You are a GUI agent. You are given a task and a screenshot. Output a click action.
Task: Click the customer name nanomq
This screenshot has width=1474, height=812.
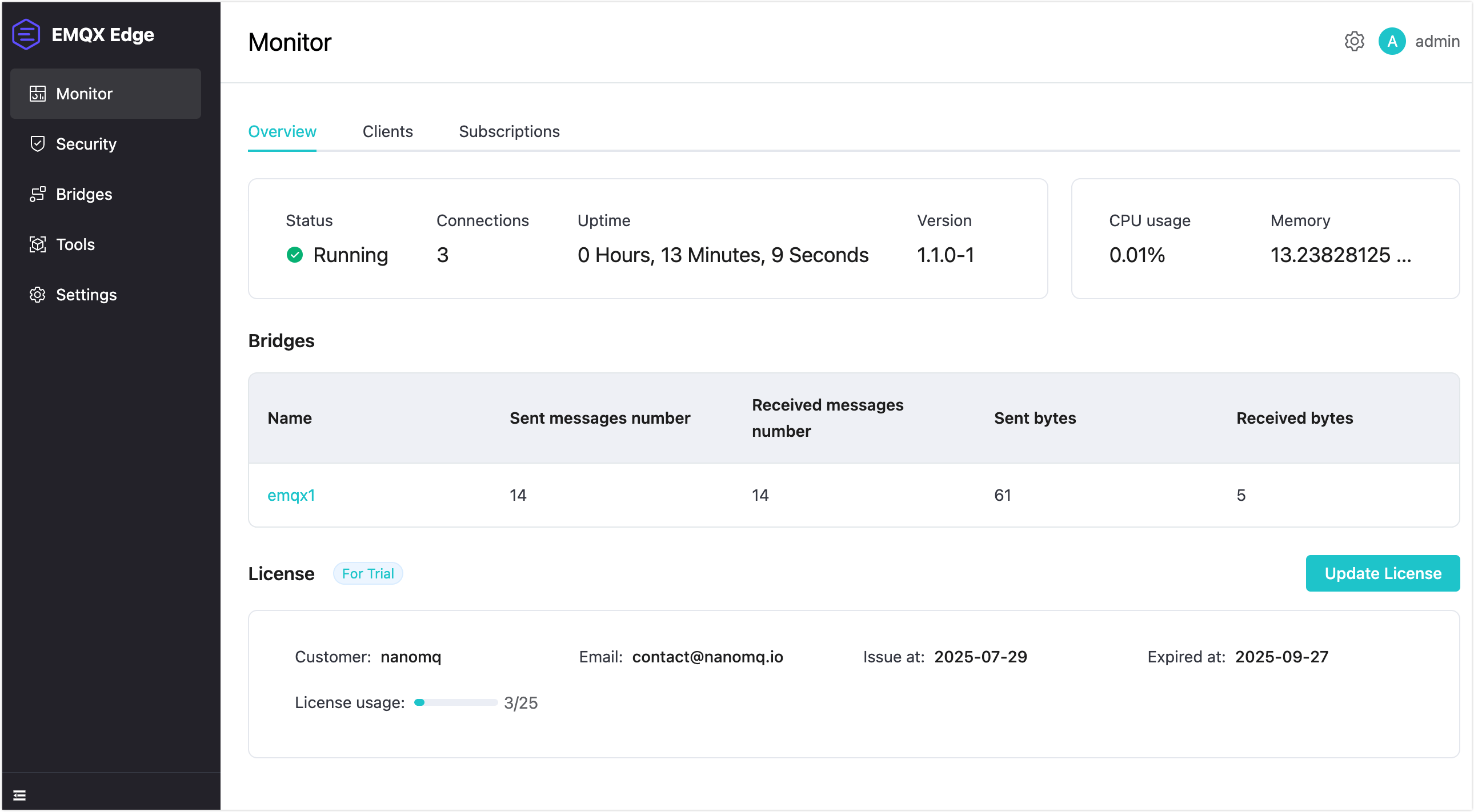[411, 657]
